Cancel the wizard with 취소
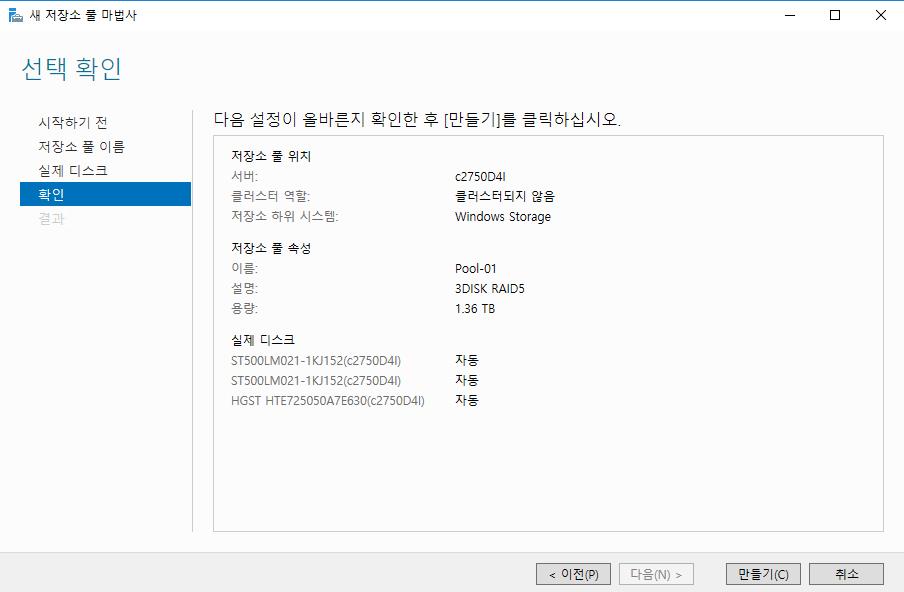The height and width of the screenshot is (592, 904). (846, 574)
